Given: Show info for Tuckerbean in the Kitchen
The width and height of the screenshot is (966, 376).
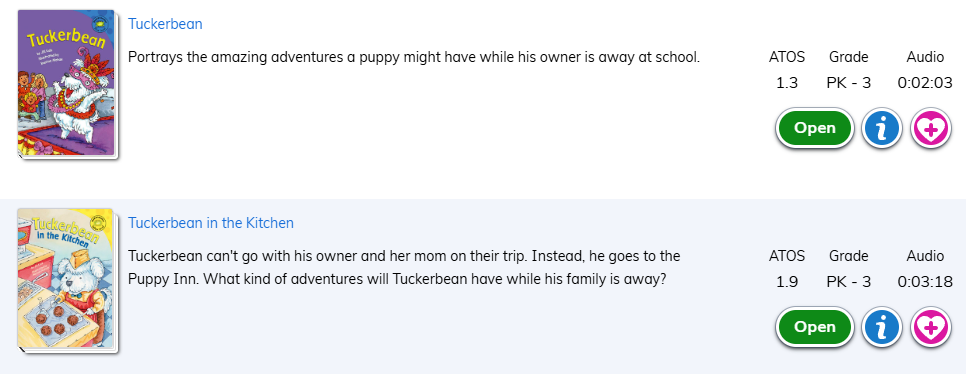Looking at the screenshot, I should pos(882,327).
